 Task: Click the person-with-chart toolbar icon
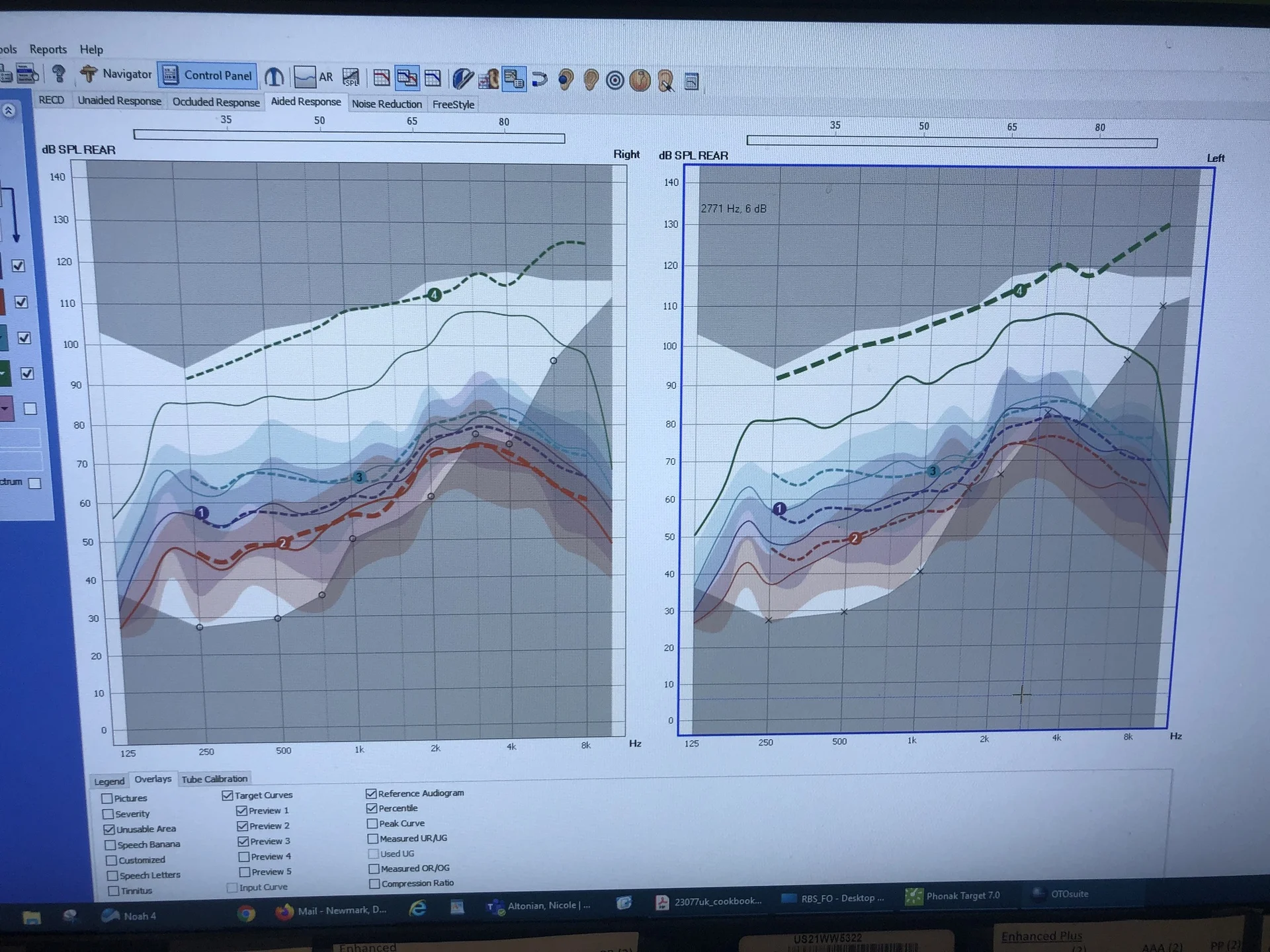pos(489,79)
